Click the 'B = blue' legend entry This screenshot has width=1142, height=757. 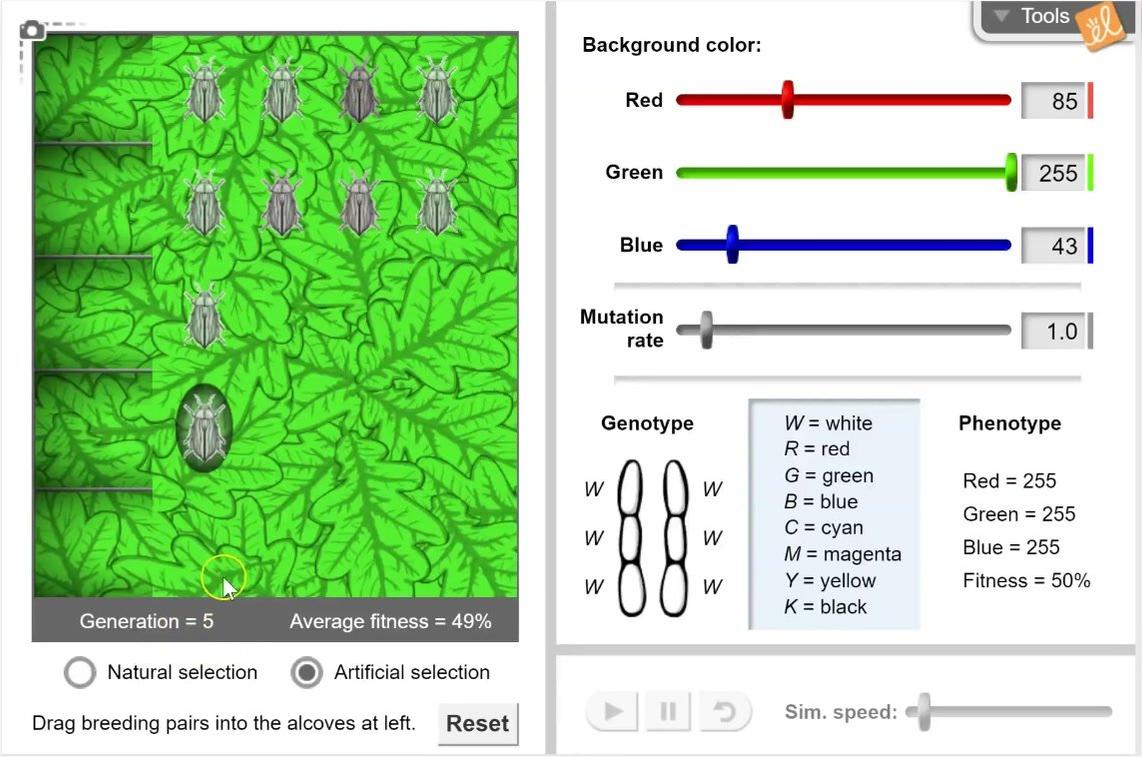(x=821, y=501)
